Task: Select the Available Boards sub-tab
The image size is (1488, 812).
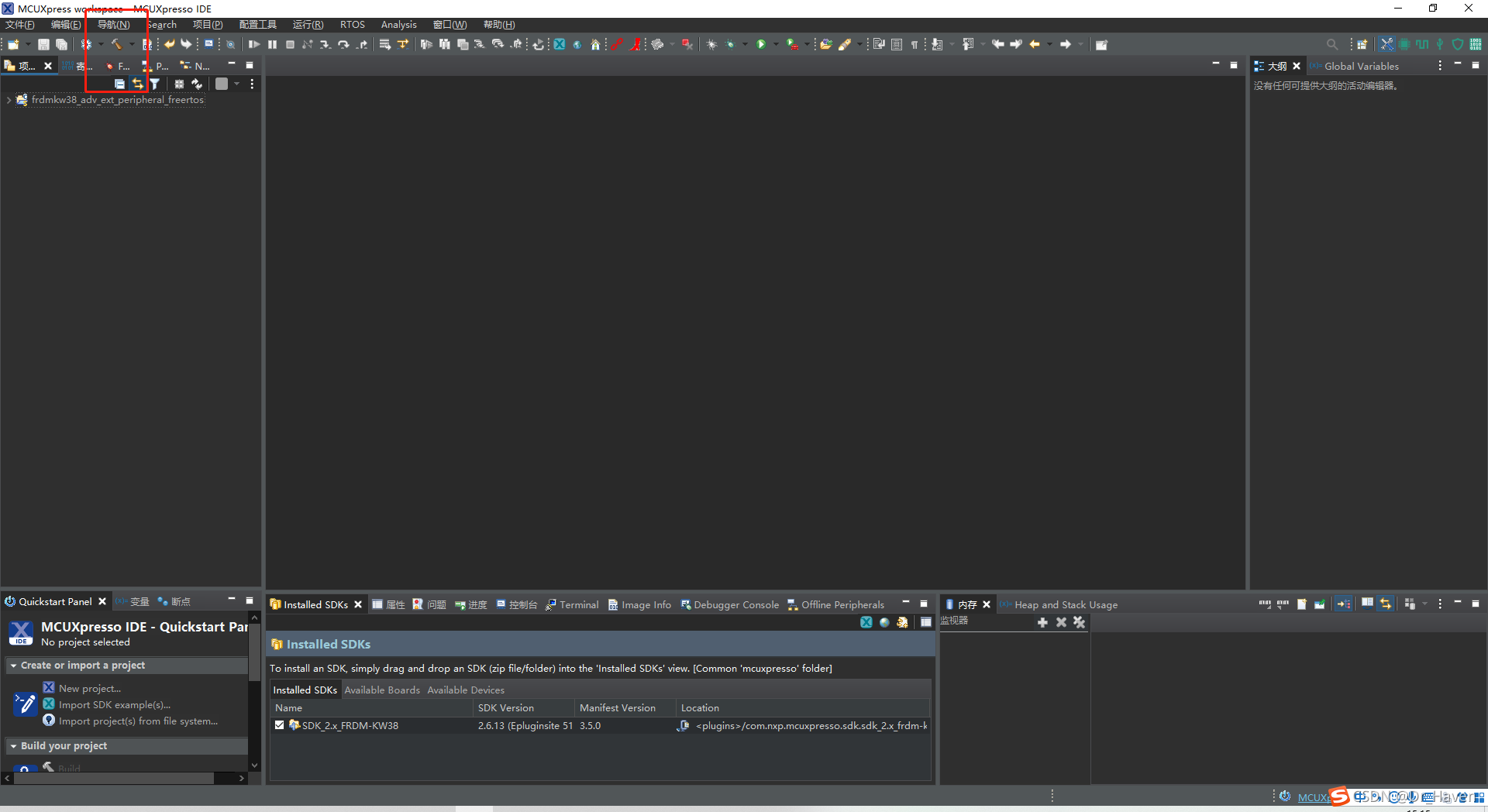Action: [x=382, y=690]
